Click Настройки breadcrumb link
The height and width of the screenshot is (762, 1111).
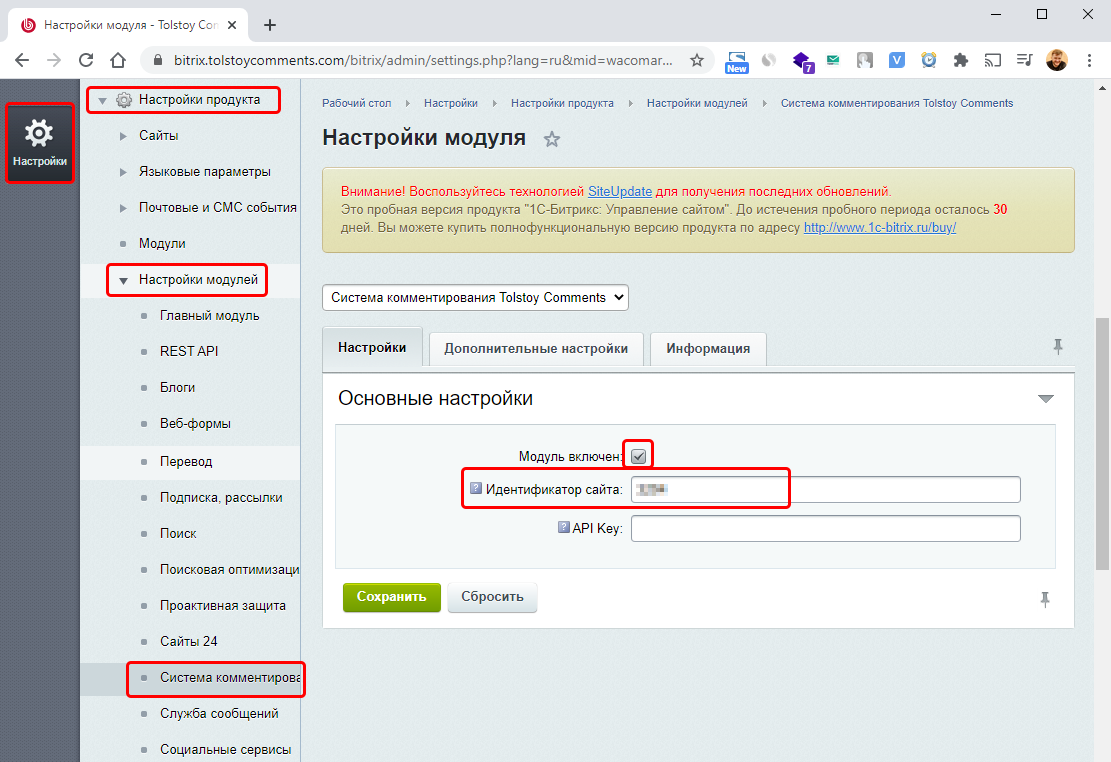pos(451,103)
